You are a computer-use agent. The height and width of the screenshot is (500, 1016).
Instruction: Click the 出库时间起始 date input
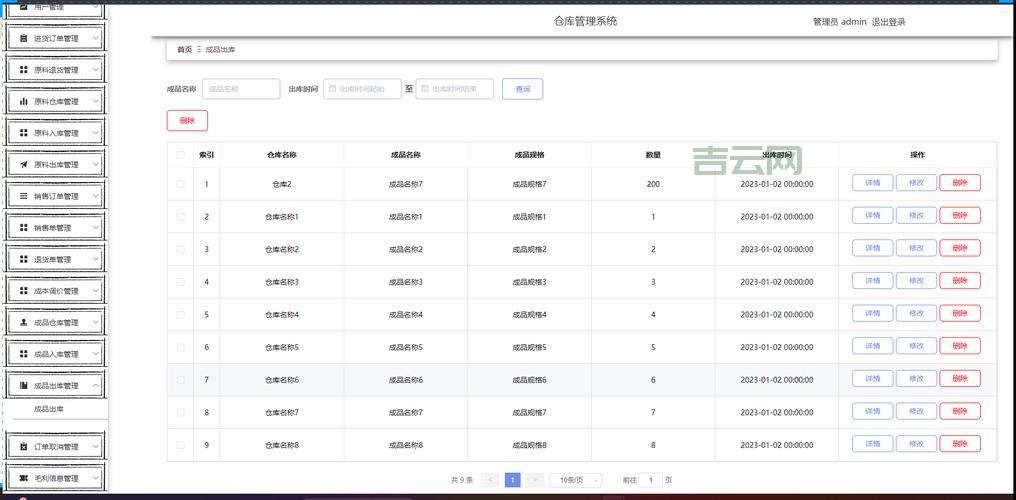[363, 89]
